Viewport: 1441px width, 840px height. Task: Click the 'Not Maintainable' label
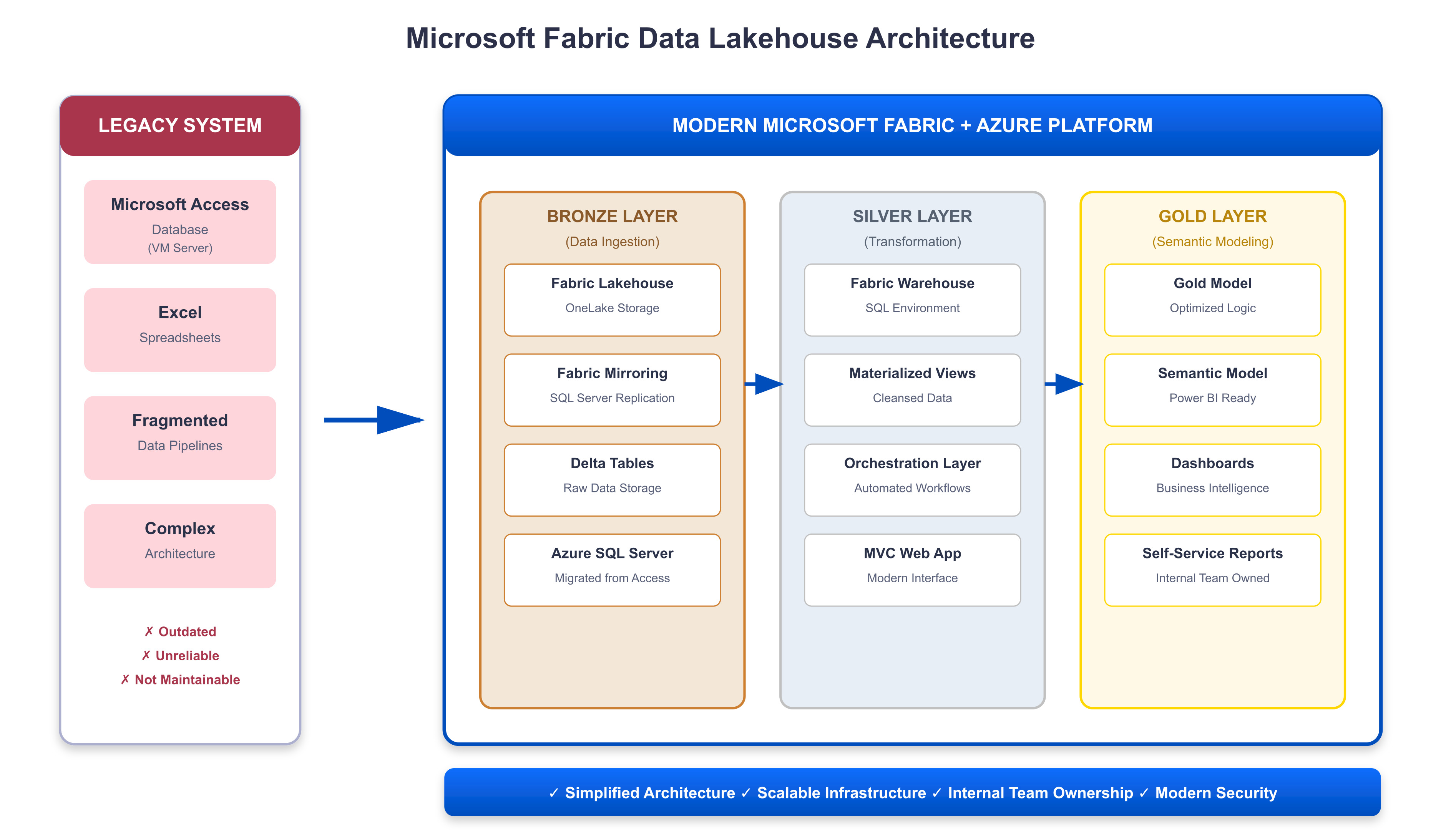point(180,679)
